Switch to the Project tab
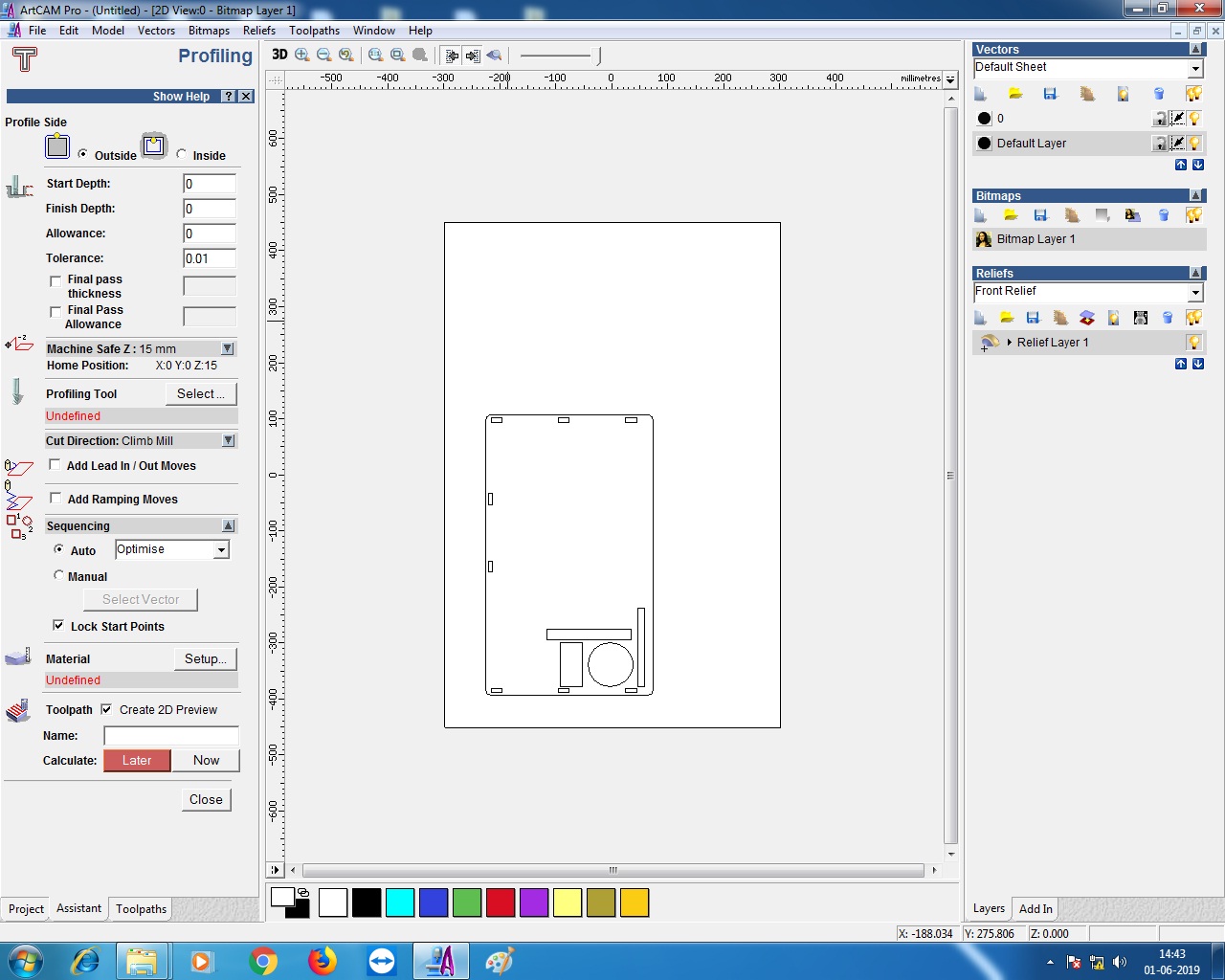The height and width of the screenshot is (980, 1225). (26, 909)
